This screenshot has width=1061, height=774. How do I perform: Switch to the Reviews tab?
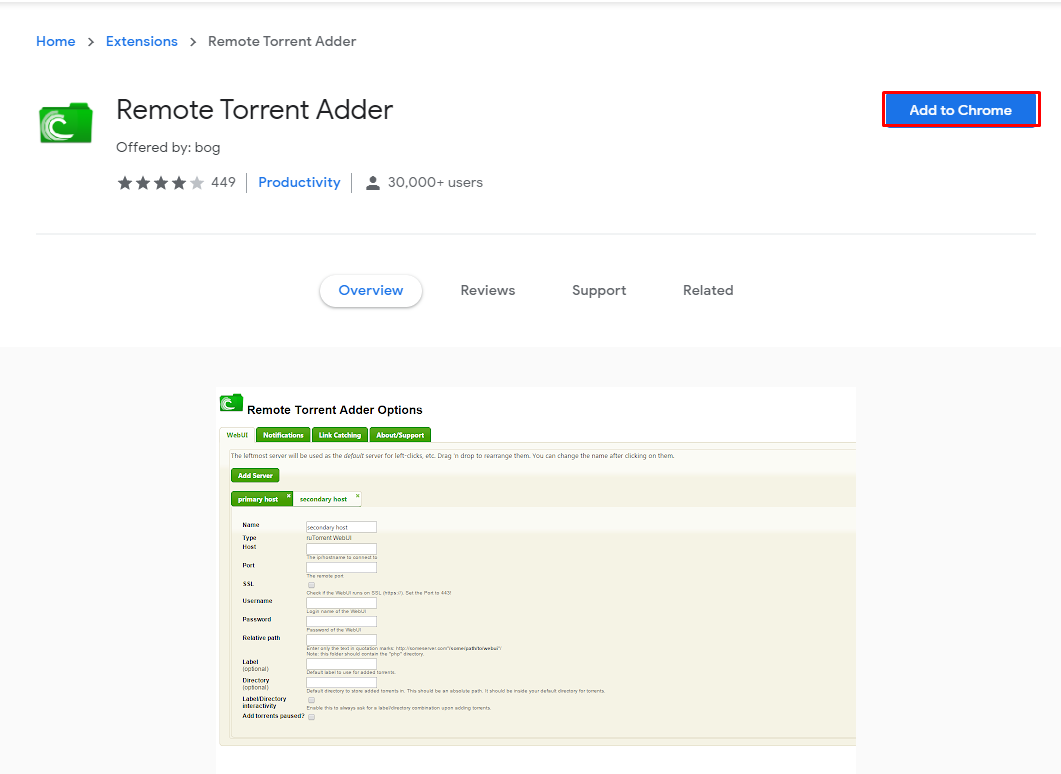487,290
